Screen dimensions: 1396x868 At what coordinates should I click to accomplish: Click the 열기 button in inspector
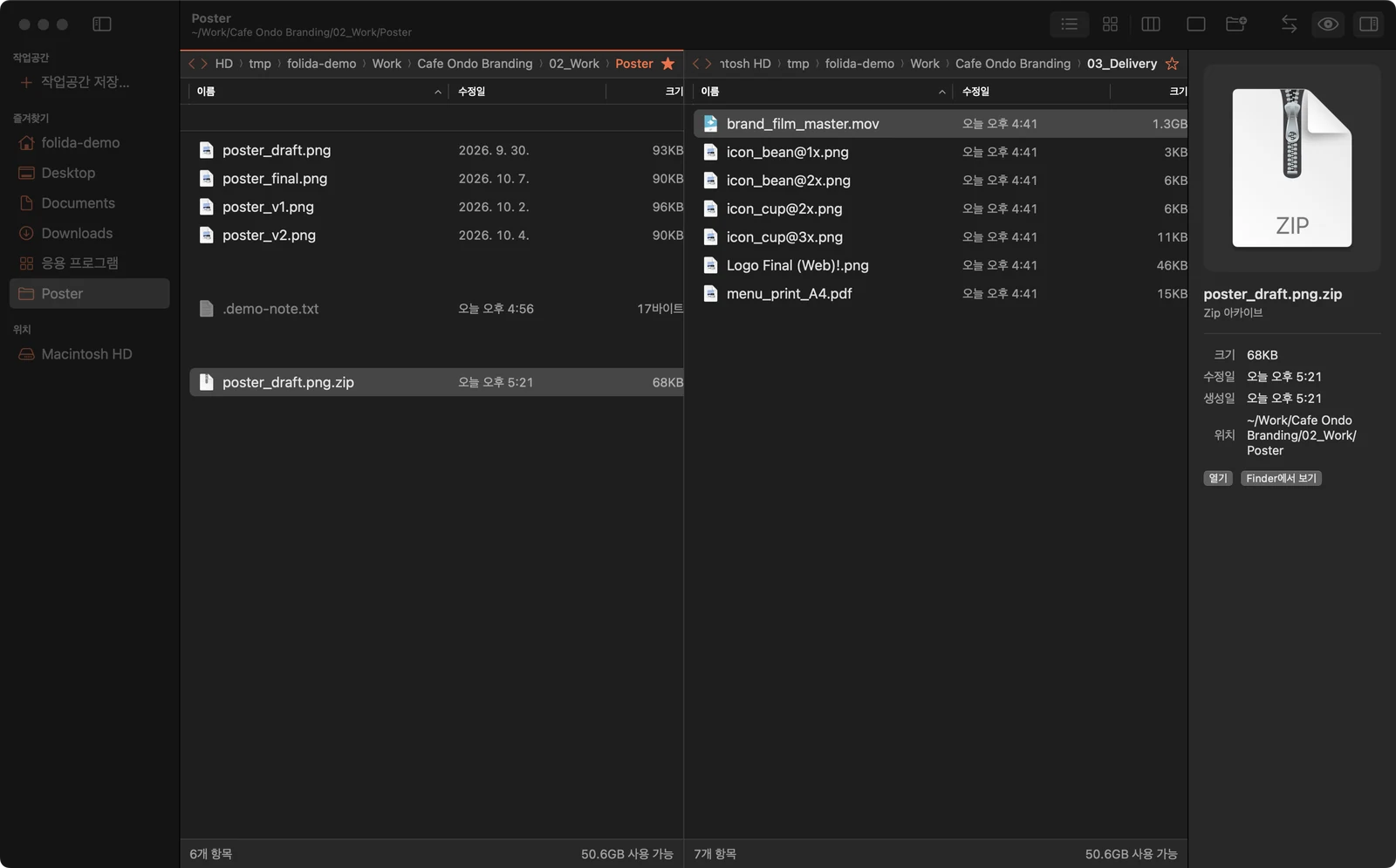coord(1218,478)
